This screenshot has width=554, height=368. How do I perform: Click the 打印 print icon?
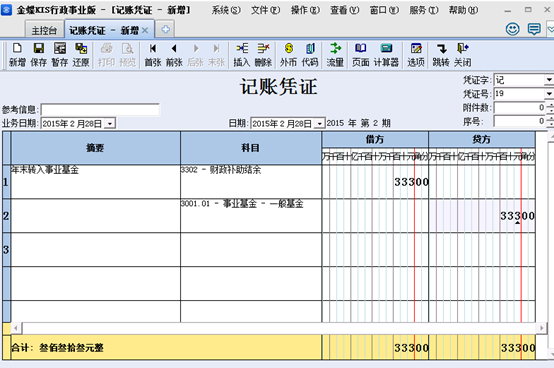106,55
